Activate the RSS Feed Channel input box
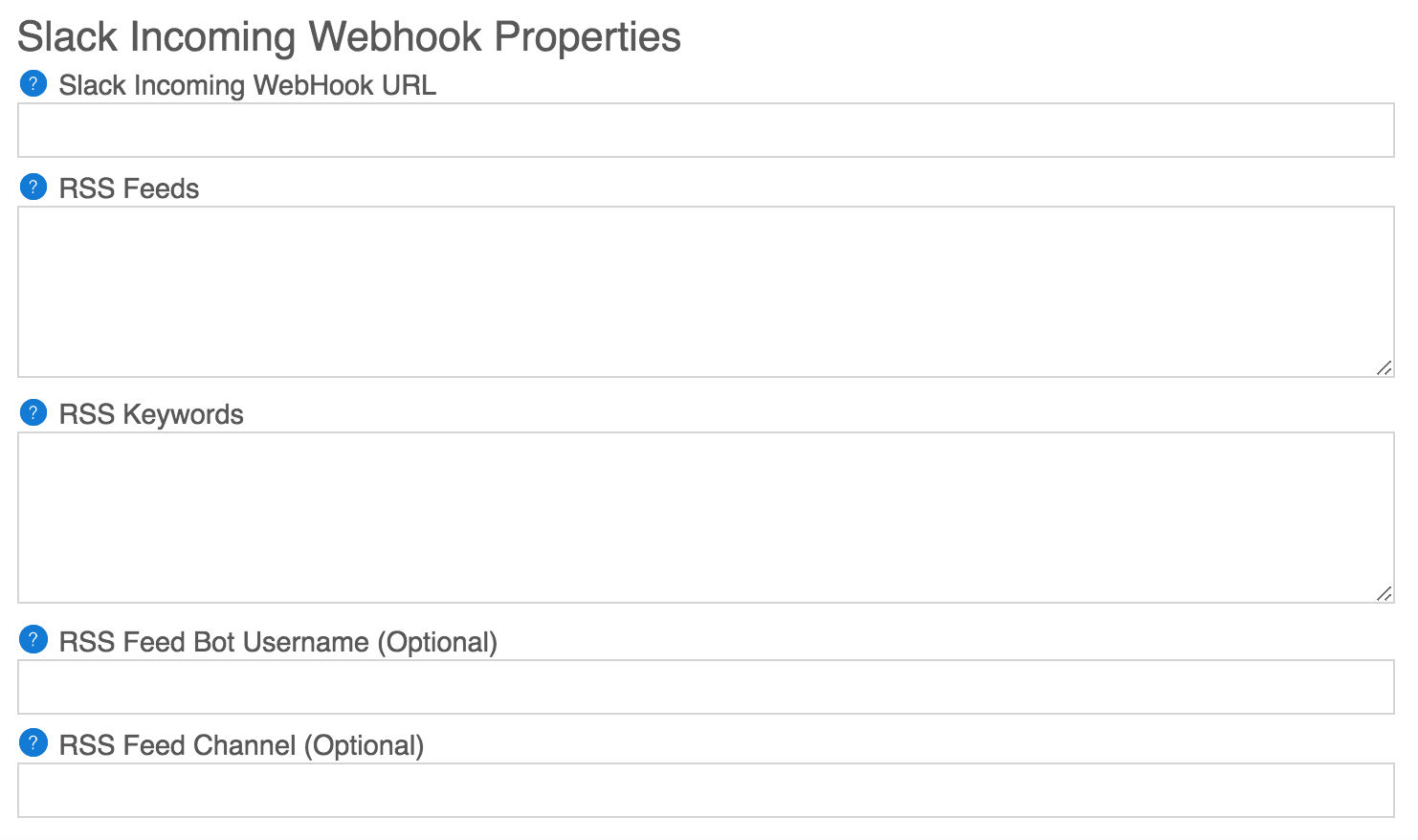The width and height of the screenshot is (1418, 840). [706, 790]
